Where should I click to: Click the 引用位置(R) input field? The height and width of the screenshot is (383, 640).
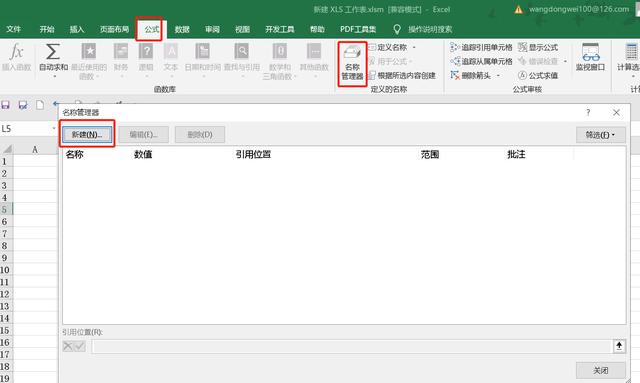(x=352, y=346)
